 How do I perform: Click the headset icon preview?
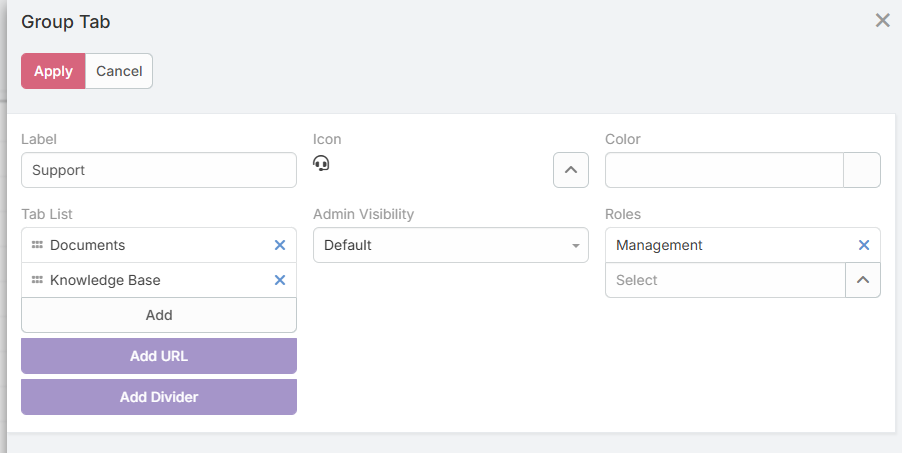tap(321, 163)
